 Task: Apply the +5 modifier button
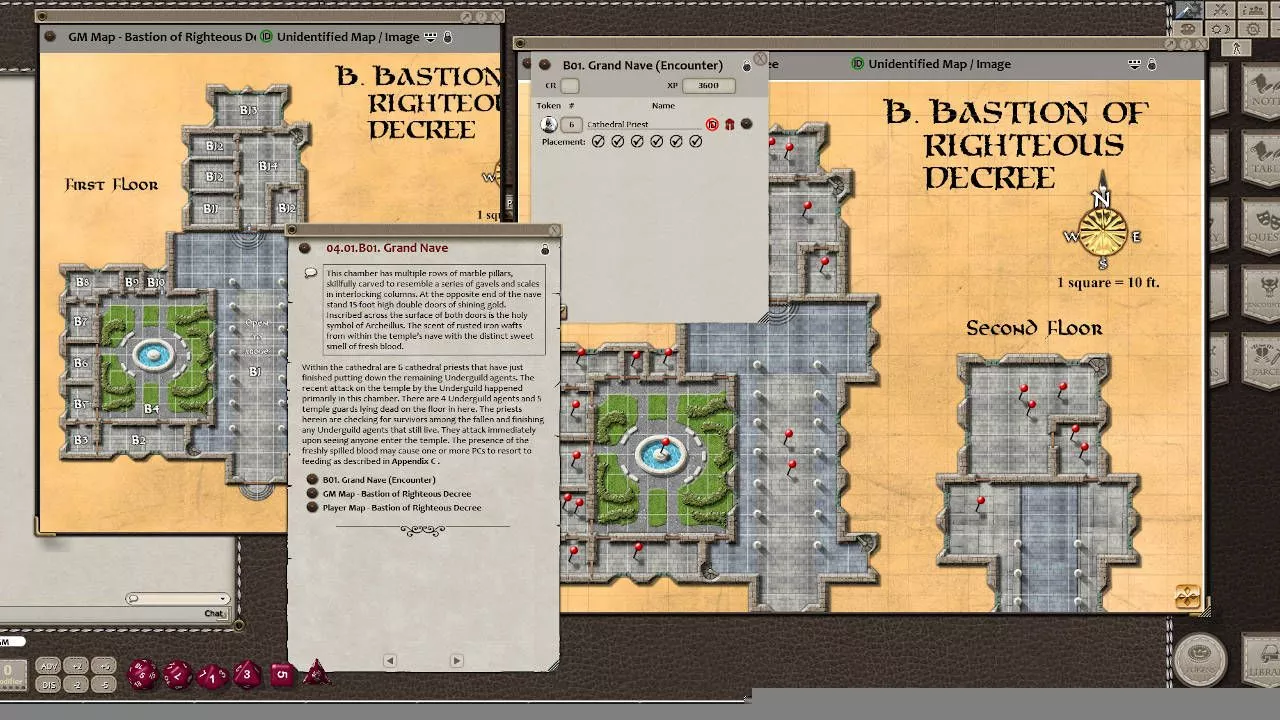(x=103, y=666)
